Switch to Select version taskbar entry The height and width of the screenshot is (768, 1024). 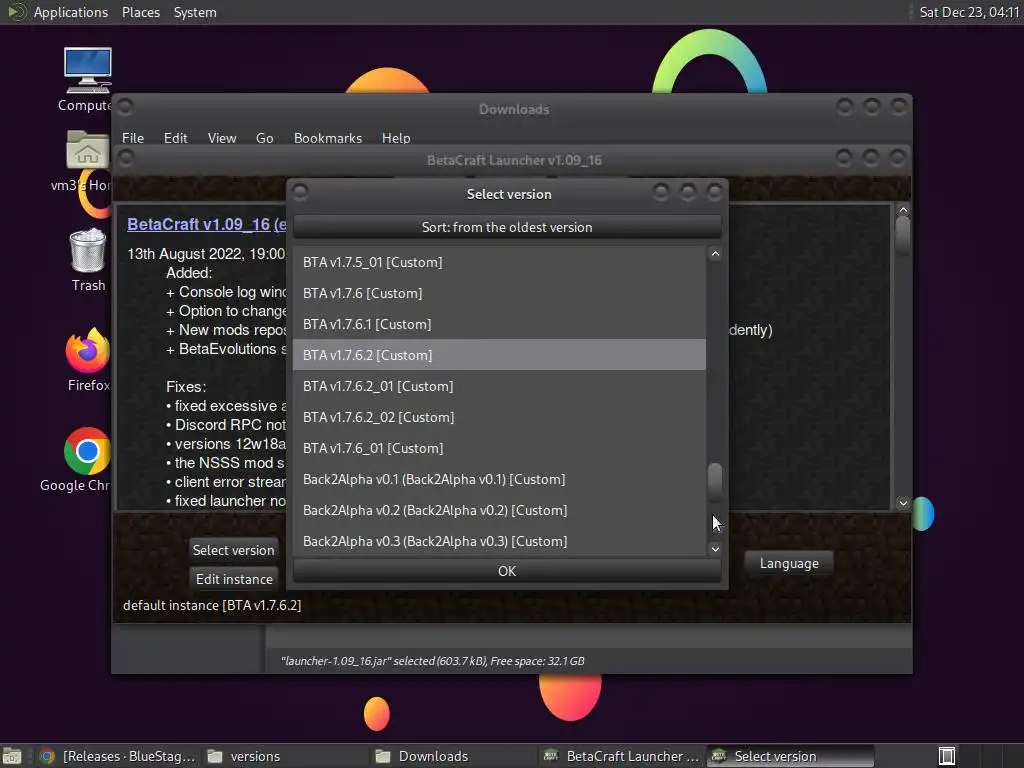pos(790,756)
